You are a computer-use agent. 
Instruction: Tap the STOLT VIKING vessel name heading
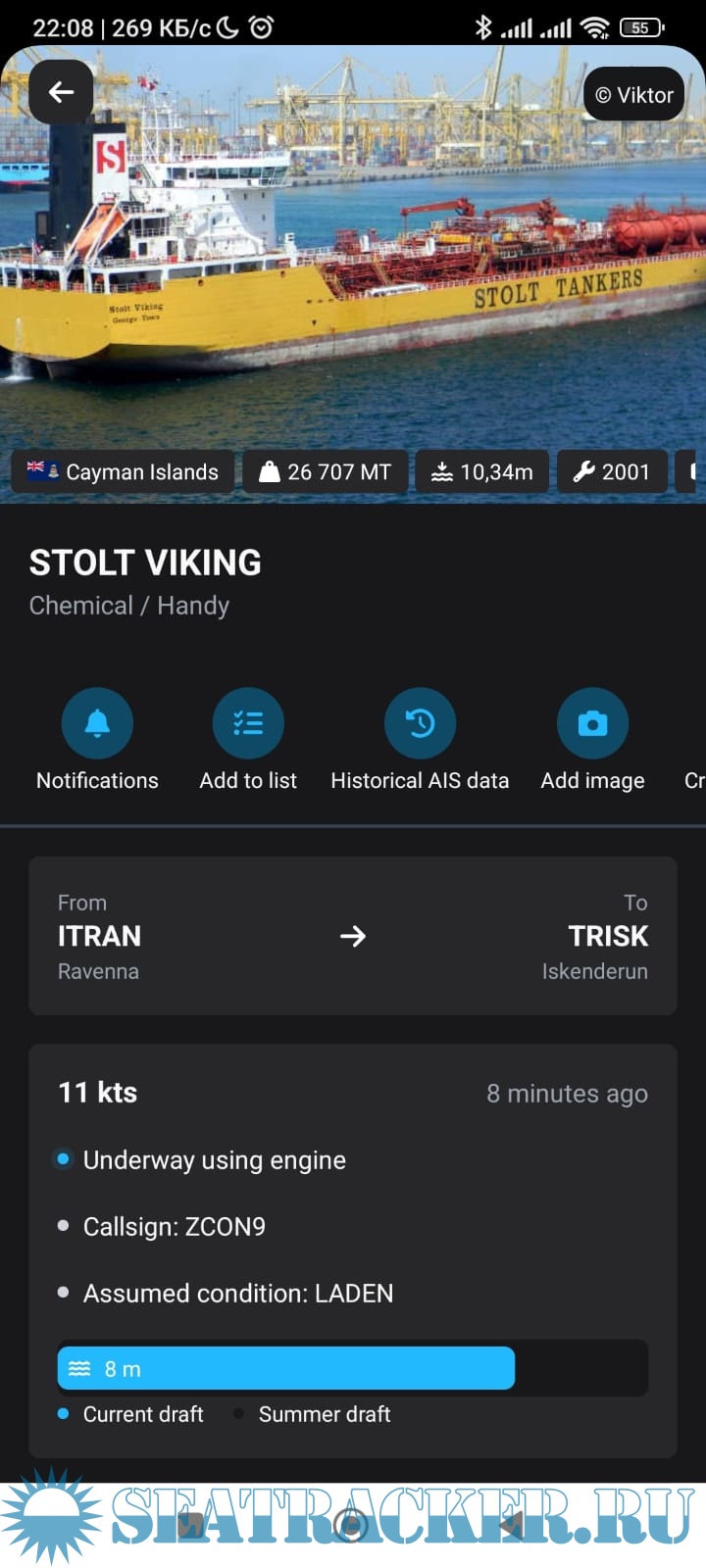[x=145, y=563]
